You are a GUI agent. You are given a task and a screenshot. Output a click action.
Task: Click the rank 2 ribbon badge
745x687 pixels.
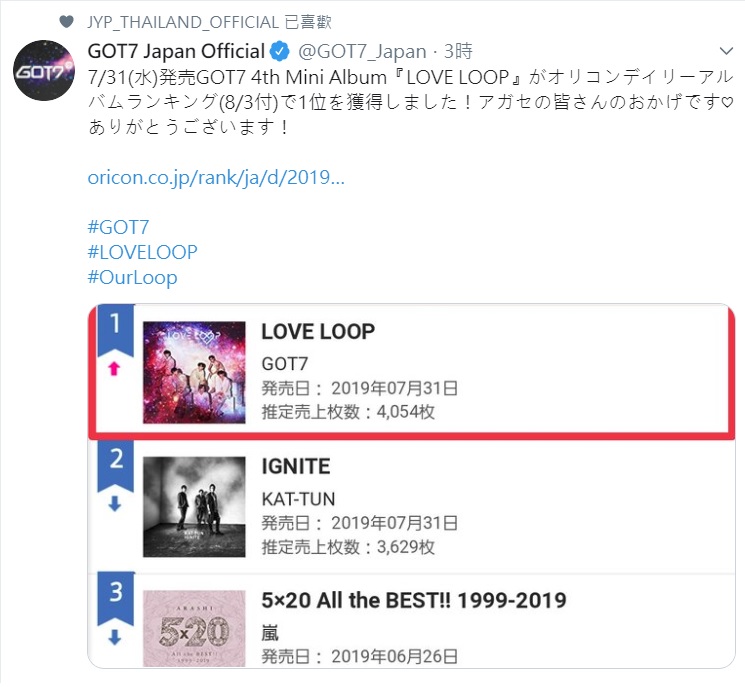pos(114,462)
